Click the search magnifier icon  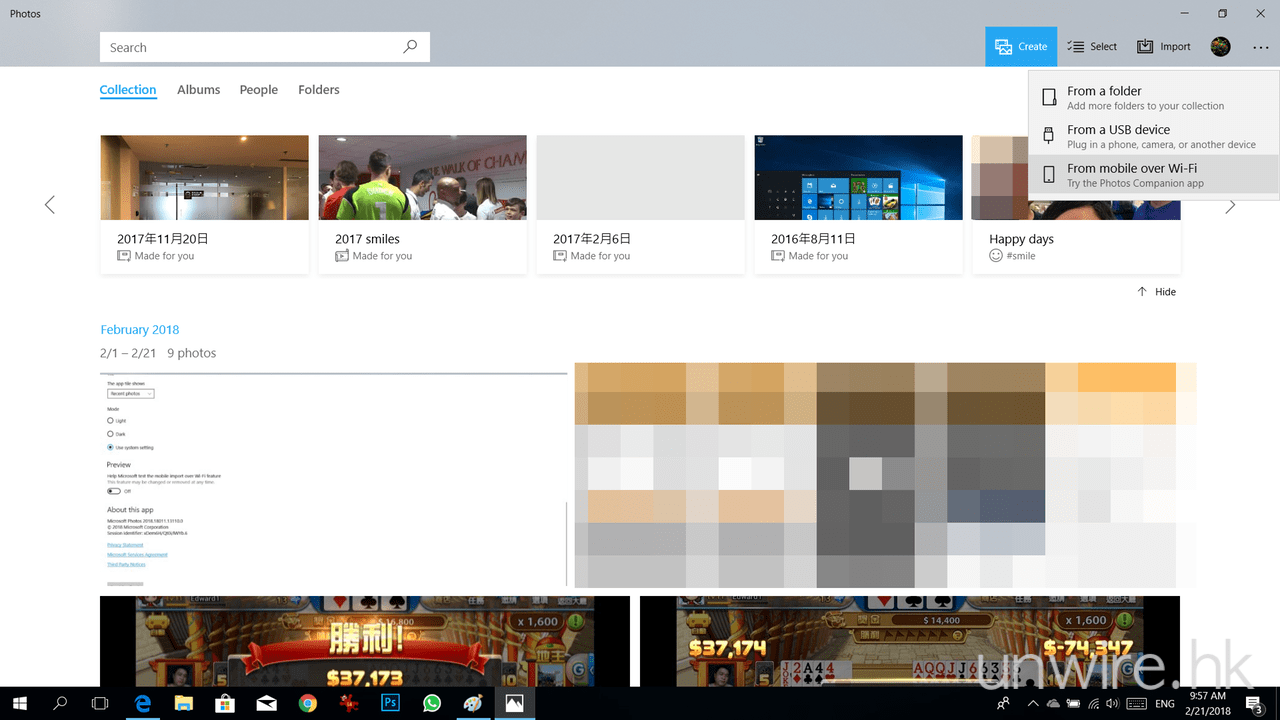tap(409, 47)
